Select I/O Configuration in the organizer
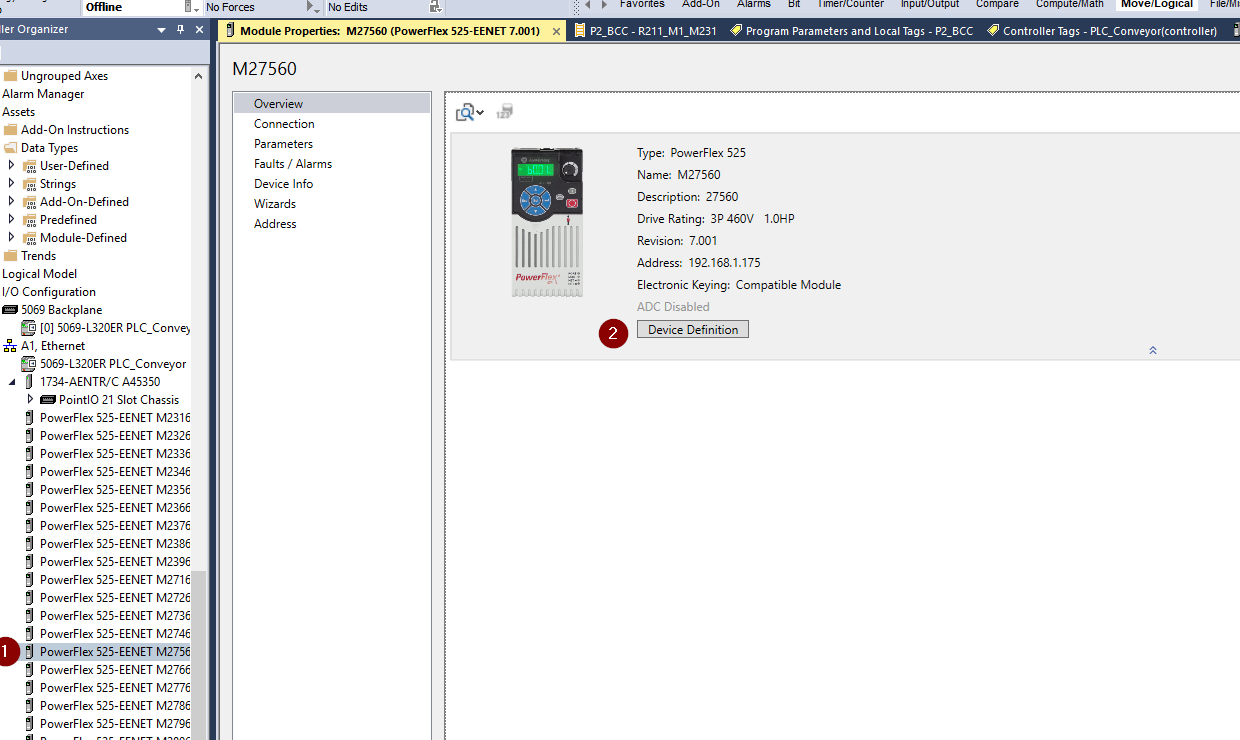This screenshot has height=740, width=1240. point(49,292)
